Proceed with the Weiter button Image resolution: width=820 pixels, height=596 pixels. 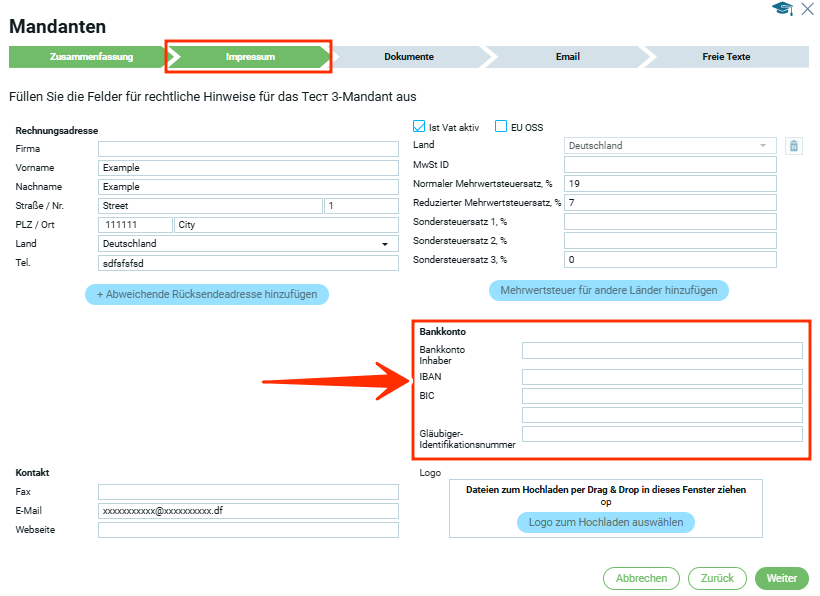coord(781,578)
